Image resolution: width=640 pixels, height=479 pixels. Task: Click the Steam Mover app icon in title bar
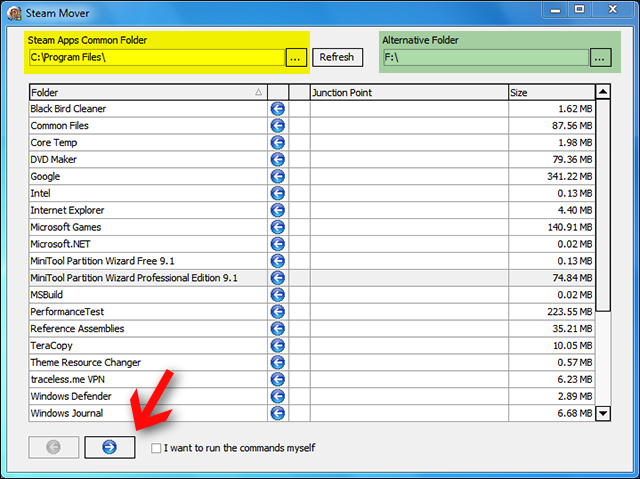15,13
